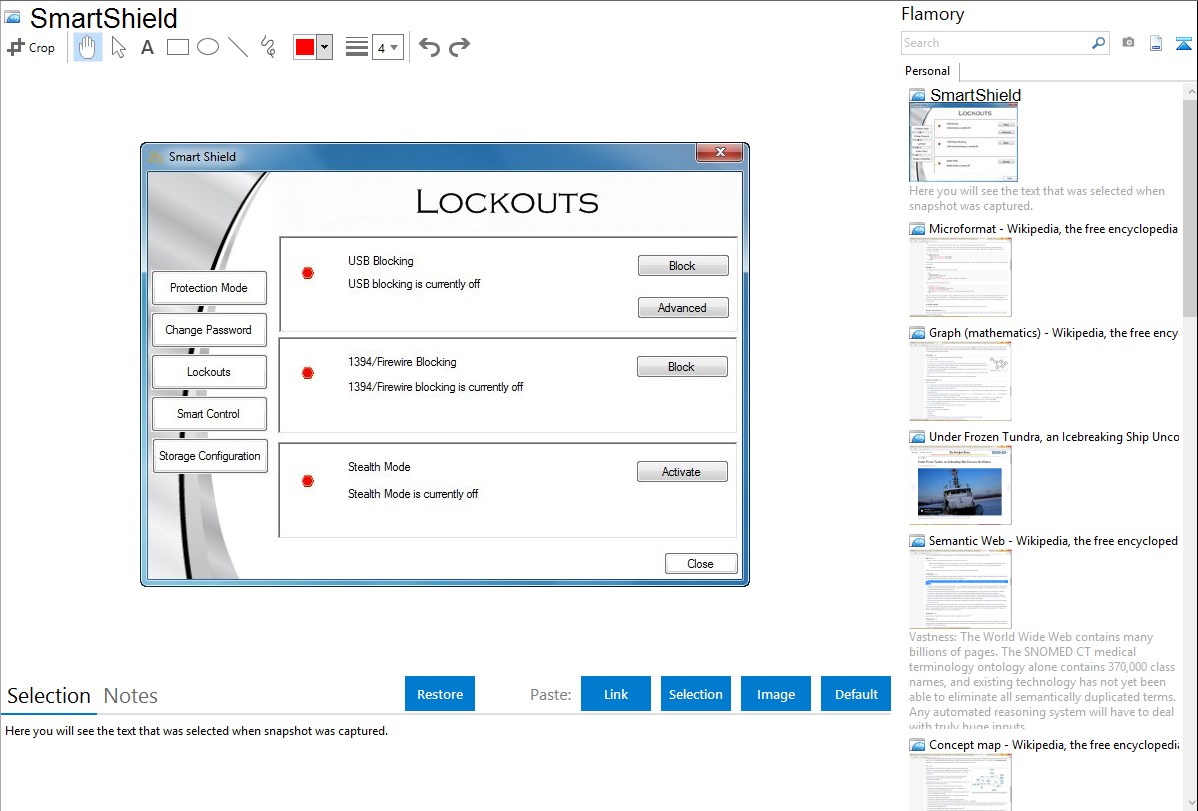Select the ellipse shape tool

click(x=208, y=47)
